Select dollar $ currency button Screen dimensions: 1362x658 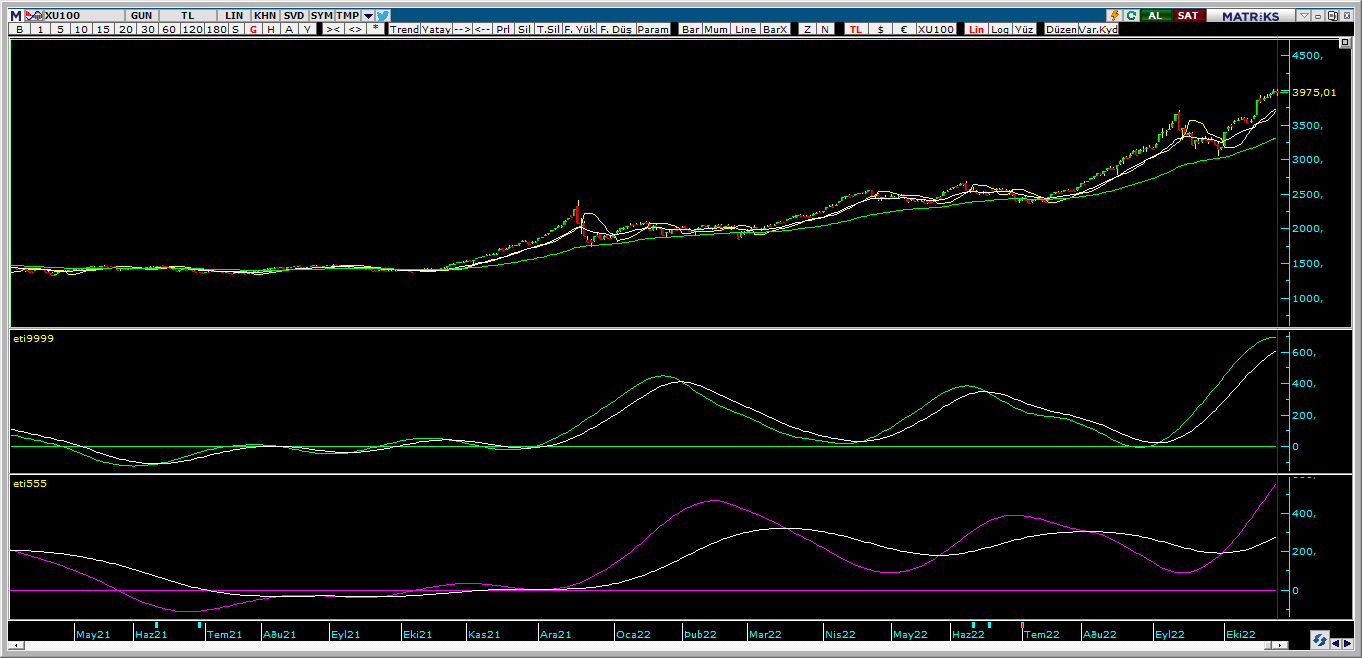click(x=881, y=29)
